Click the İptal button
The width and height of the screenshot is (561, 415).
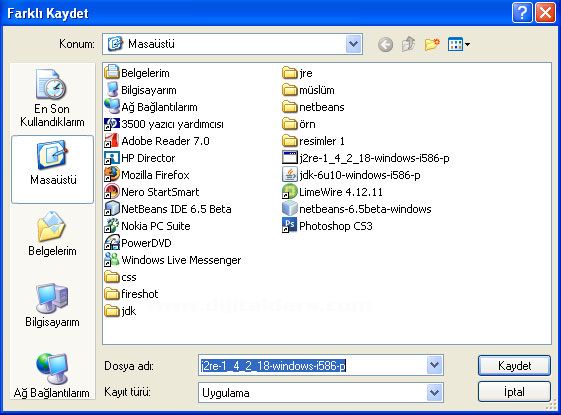point(514,392)
